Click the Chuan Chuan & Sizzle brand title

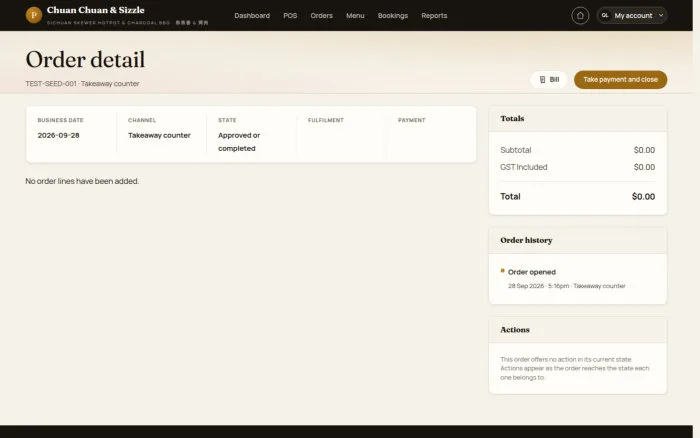pos(96,10)
